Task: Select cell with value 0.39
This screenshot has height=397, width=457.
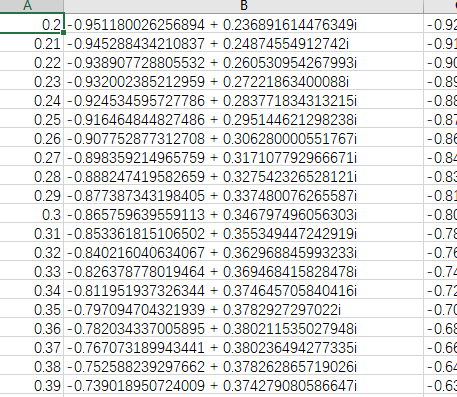Action: [31, 384]
